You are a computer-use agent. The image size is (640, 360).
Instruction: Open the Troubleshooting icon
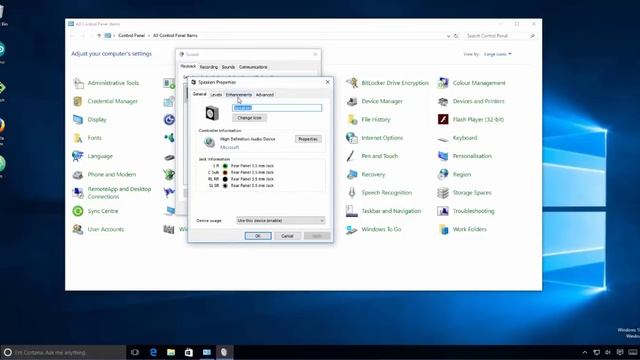443,211
